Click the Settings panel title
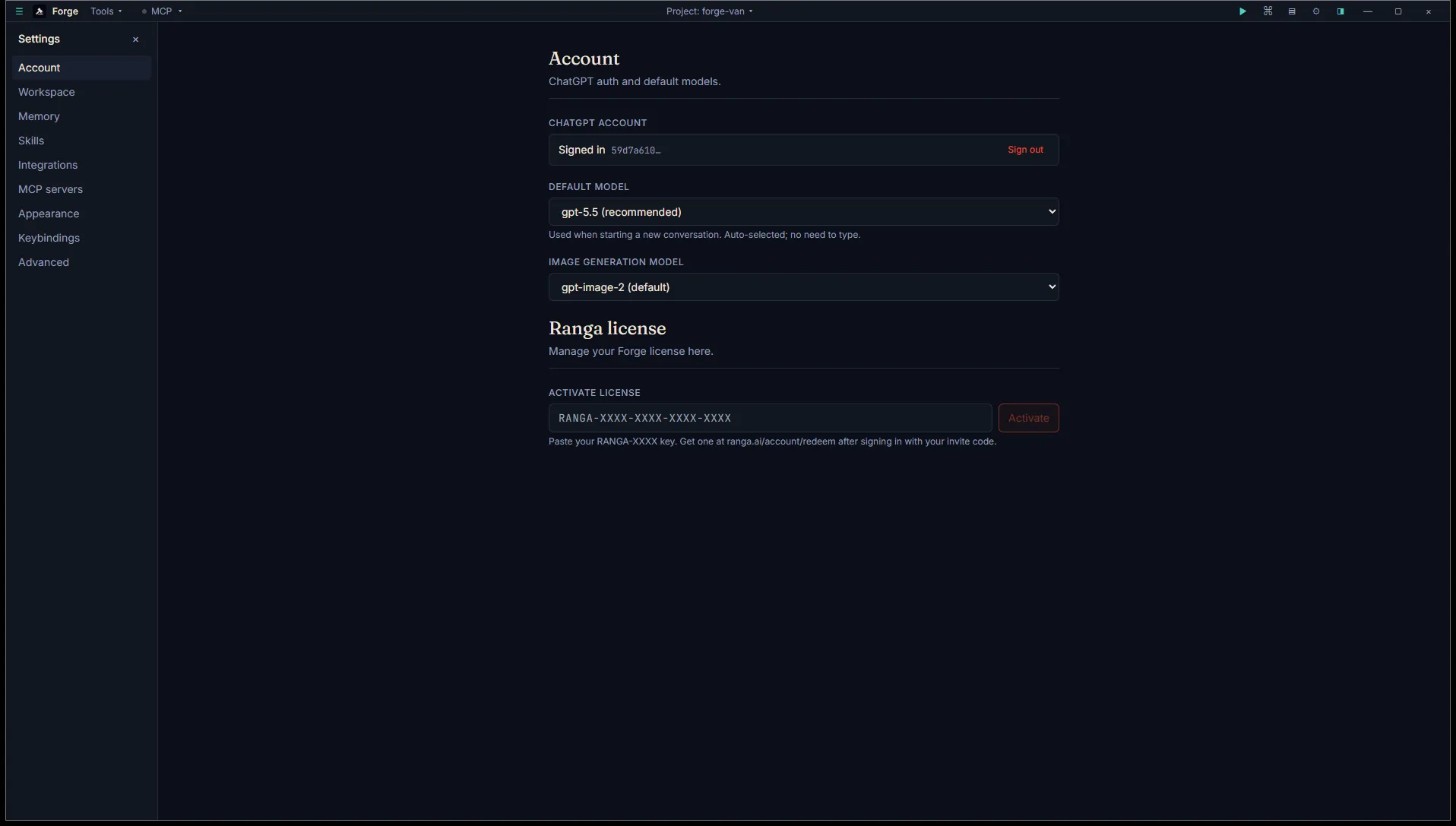Screen dimensions: 1456x826 (x=39, y=39)
